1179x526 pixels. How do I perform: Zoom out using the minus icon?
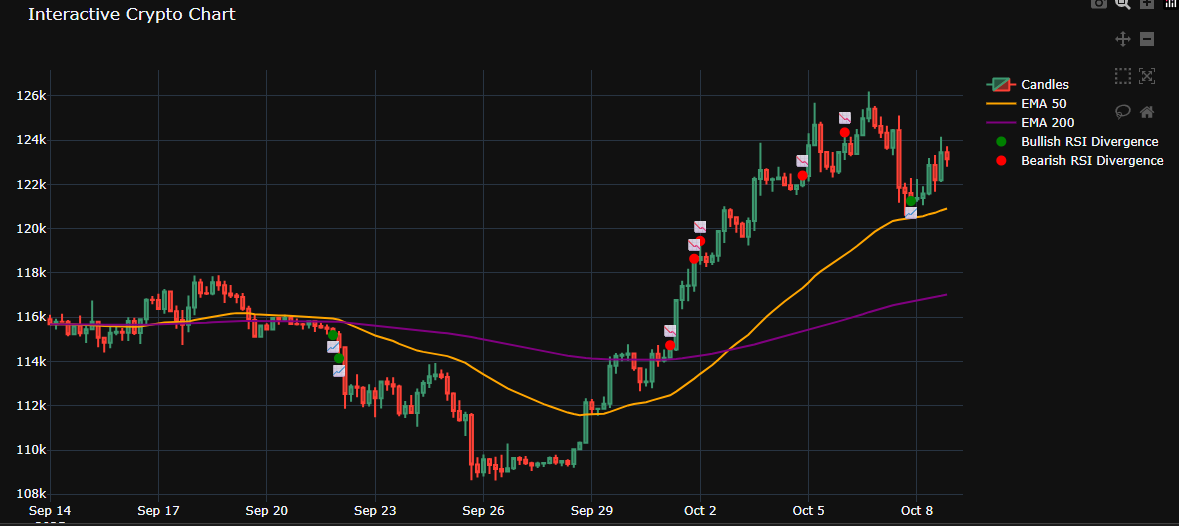(1147, 39)
